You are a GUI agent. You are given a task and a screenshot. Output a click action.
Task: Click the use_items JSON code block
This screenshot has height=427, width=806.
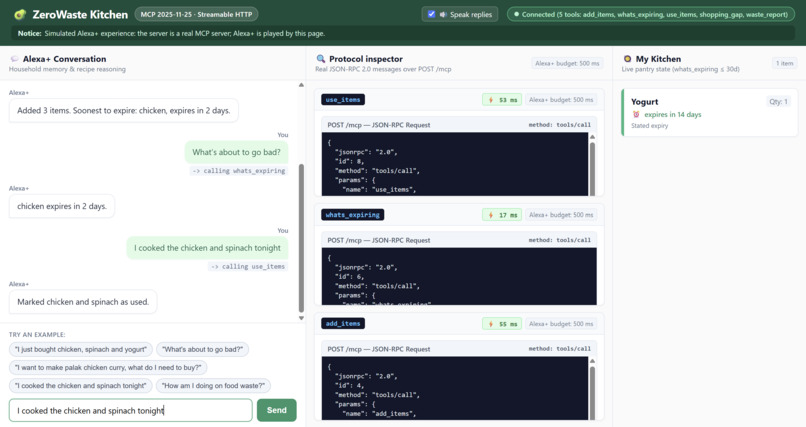455,164
